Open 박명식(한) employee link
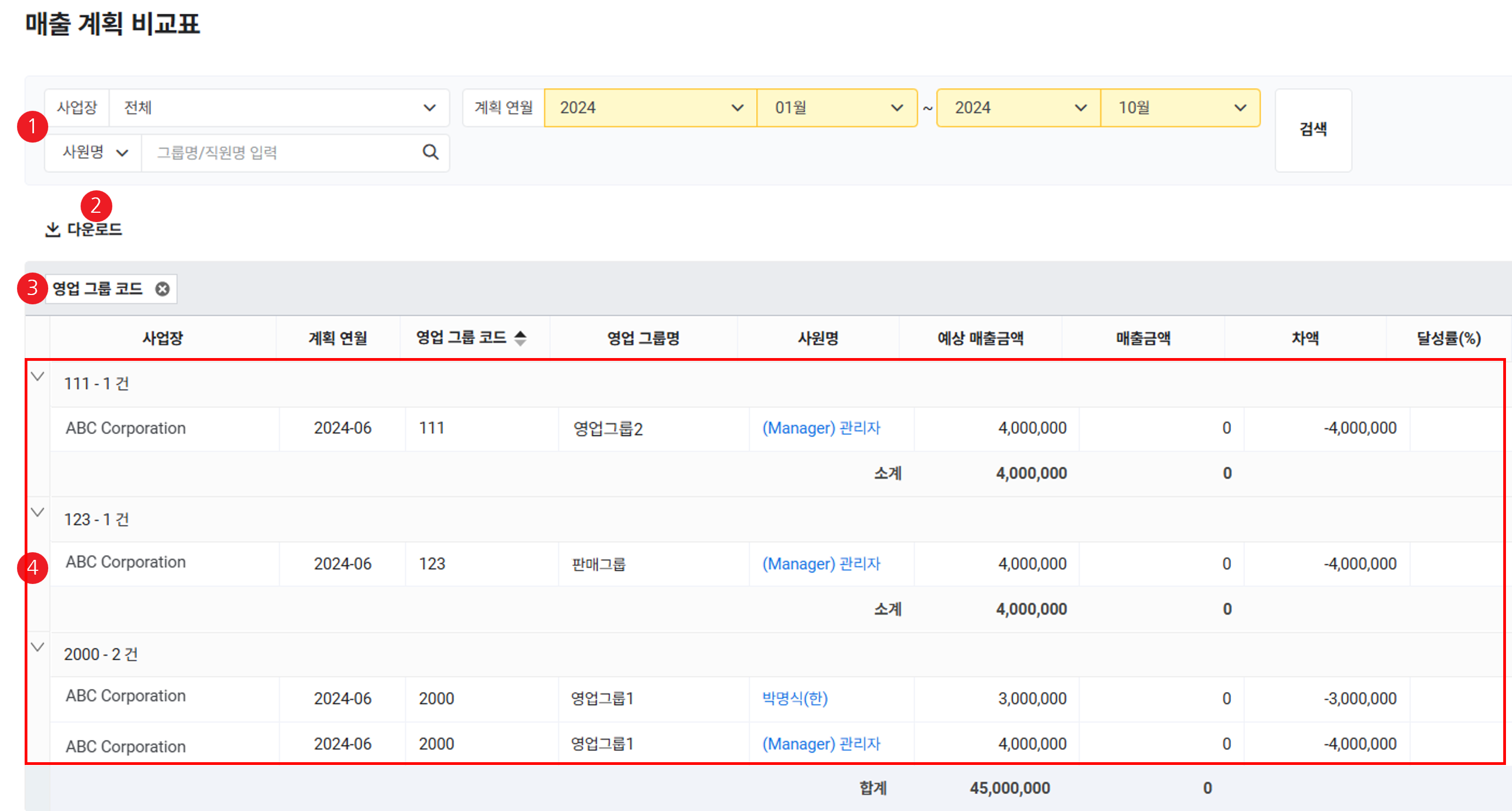 click(795, 698)
